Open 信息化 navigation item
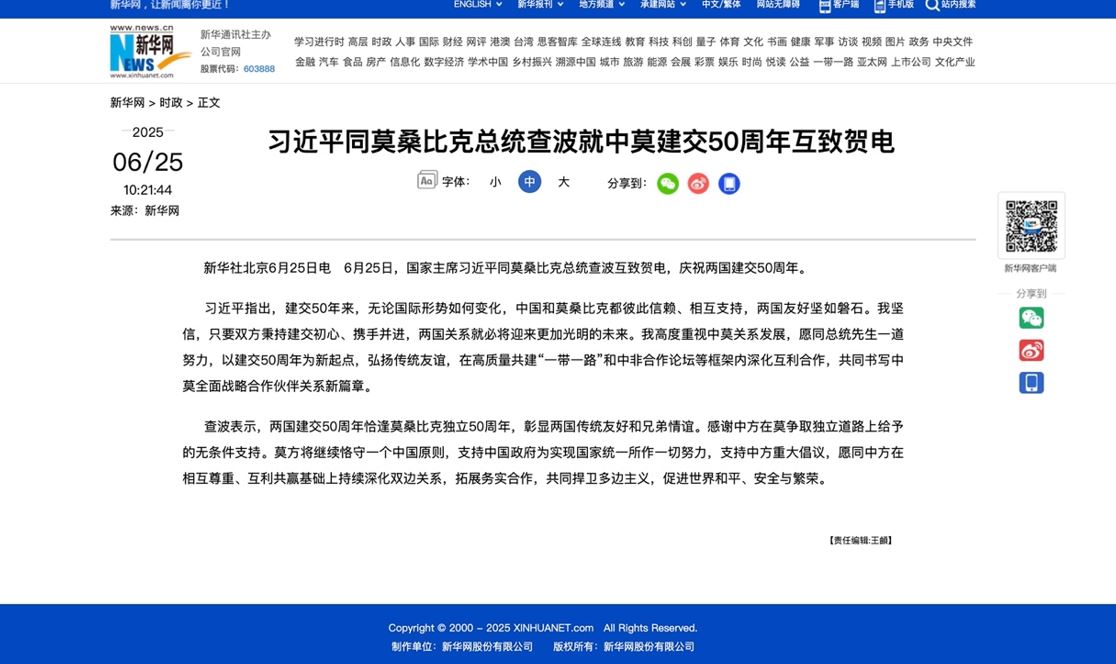This screenshot has width=1116, height=664. pyautogui.click(x=405, y=62)
